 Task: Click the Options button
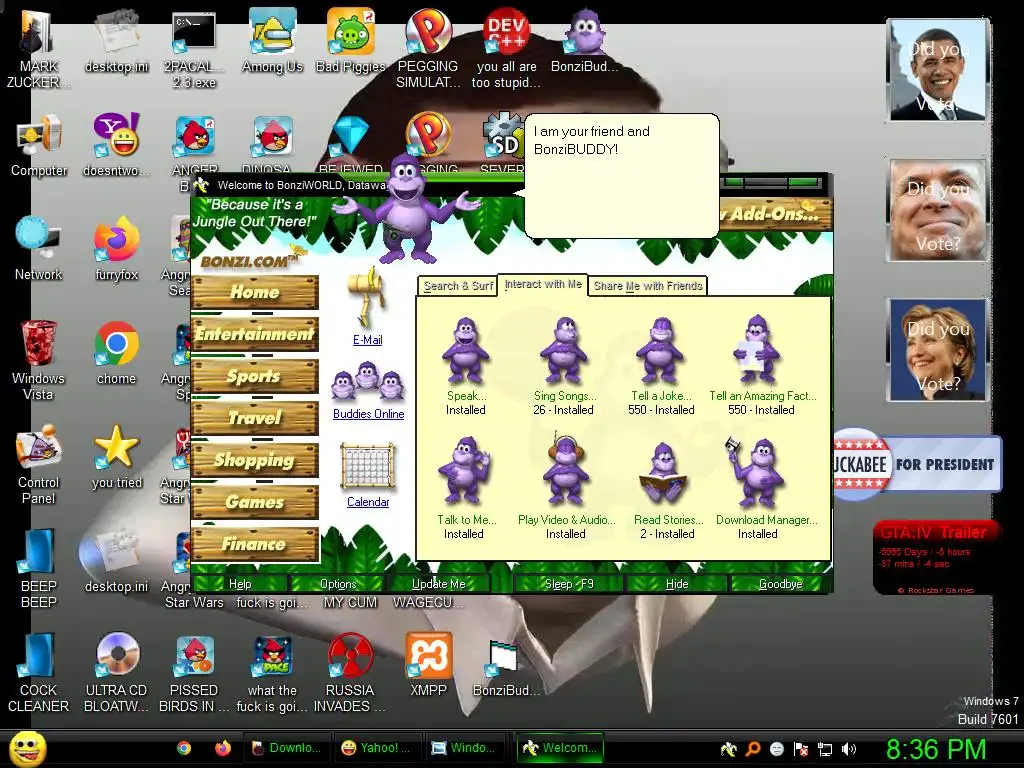click(338, 583)
